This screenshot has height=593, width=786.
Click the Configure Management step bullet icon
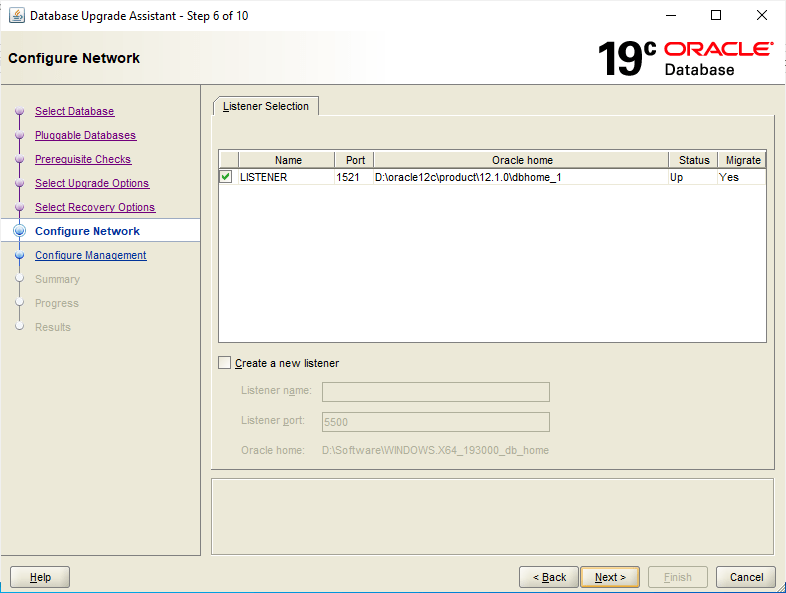(20, 255)
